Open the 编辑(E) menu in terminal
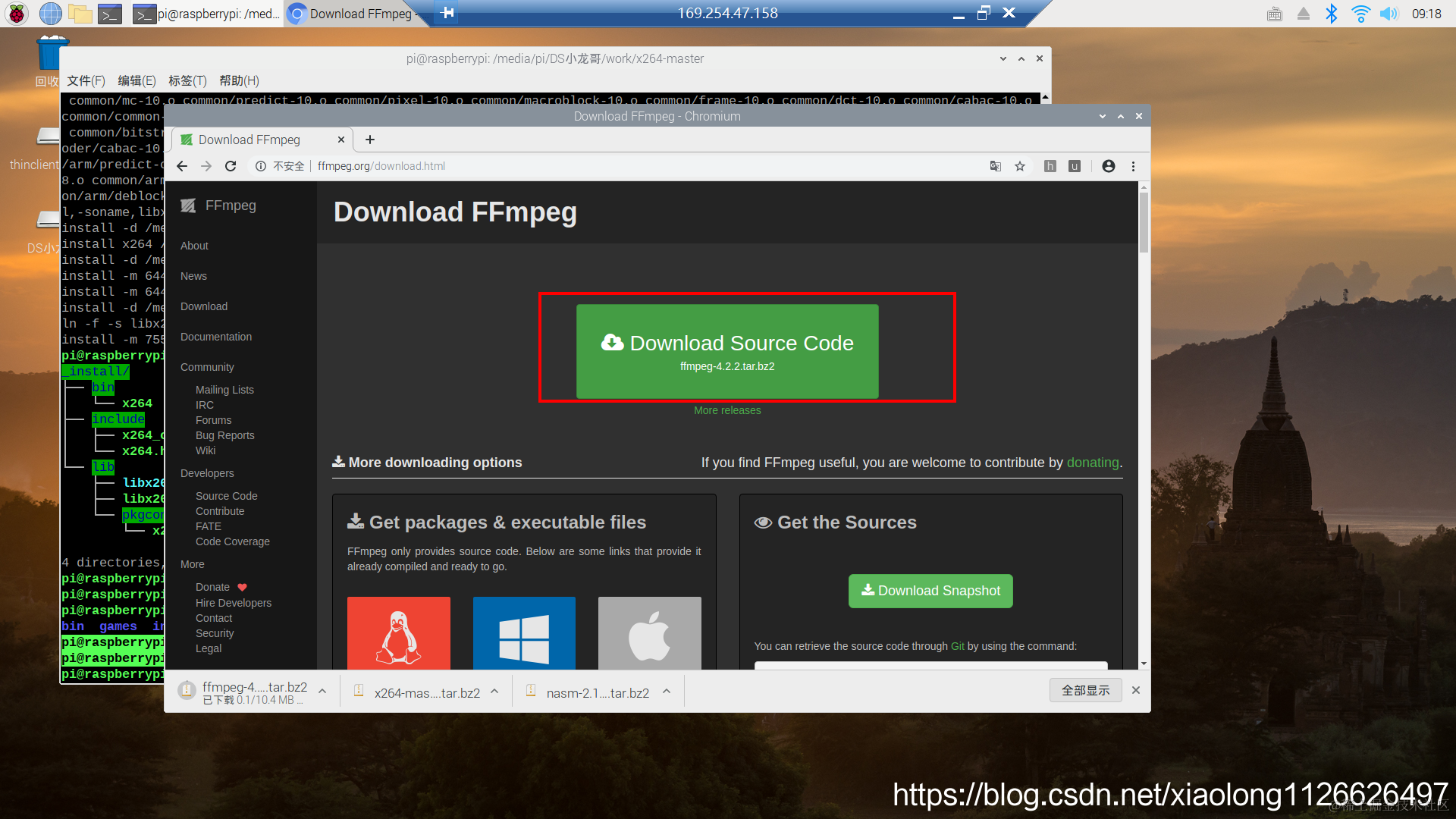The image size is (1456, 819). 137,81
